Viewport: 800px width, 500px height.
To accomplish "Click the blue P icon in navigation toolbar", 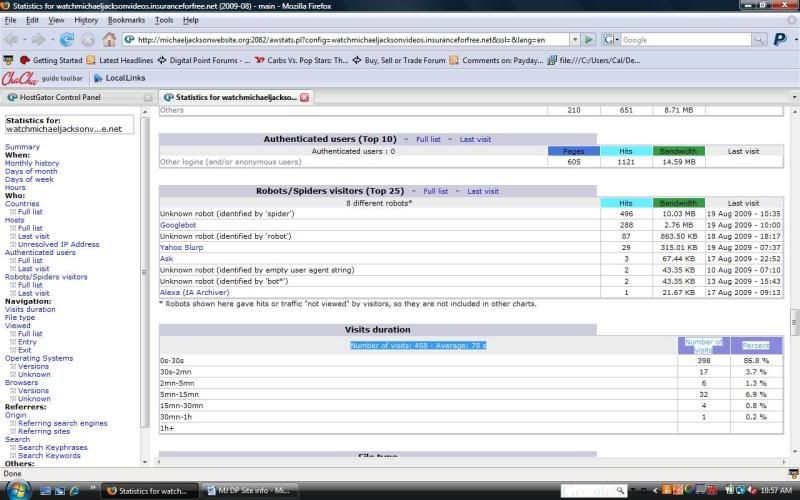I will [780, 39].
